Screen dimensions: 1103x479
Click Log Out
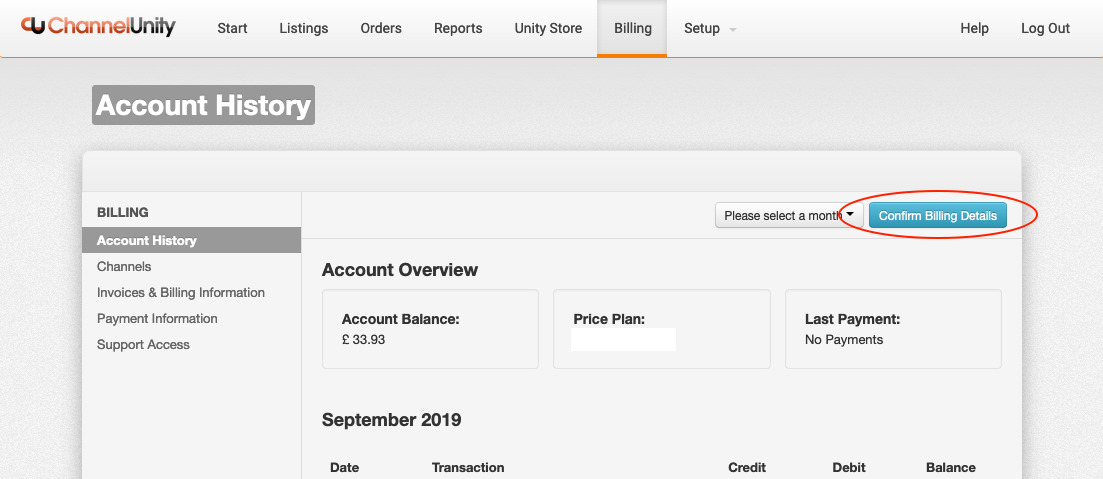point(1045,28)
